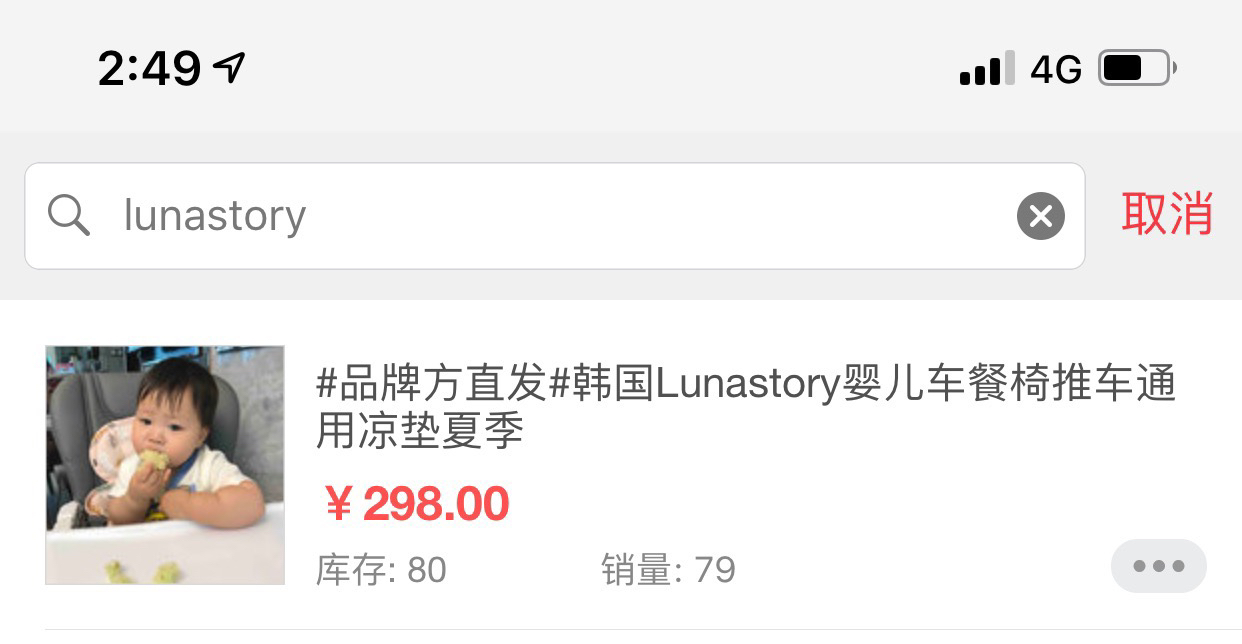Open the Lunastory product title link
The image size is (1242, 644).
tap(746, 408)
